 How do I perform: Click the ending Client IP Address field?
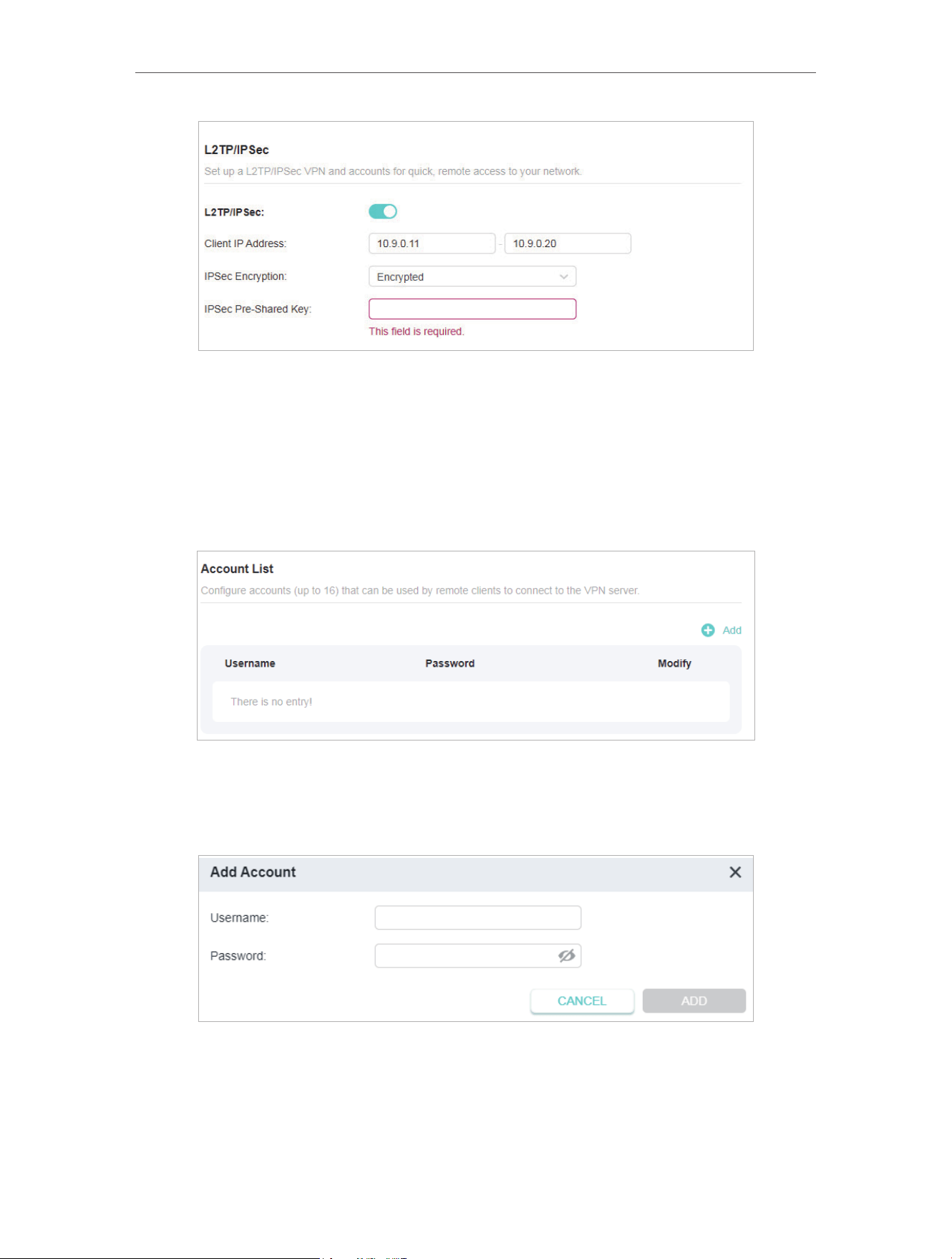(568, 243)
